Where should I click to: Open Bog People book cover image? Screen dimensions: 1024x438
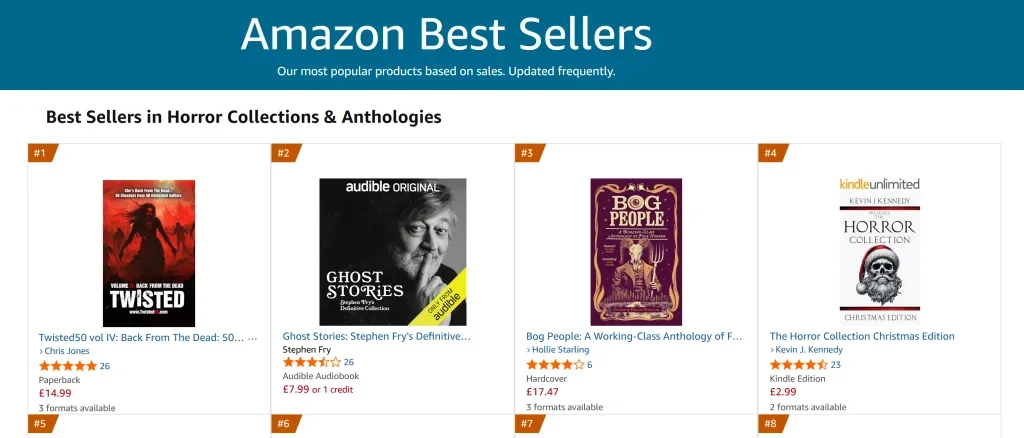pos(636,252)
